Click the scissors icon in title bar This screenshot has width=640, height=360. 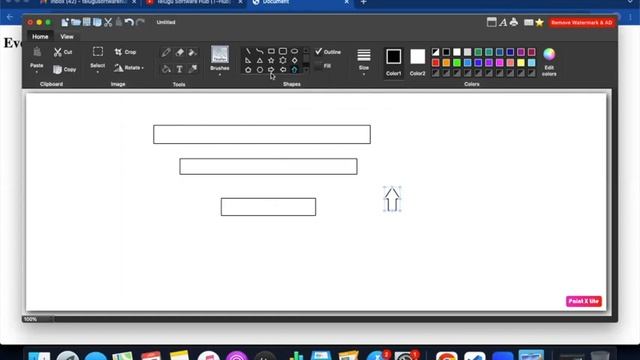(108, 22)
